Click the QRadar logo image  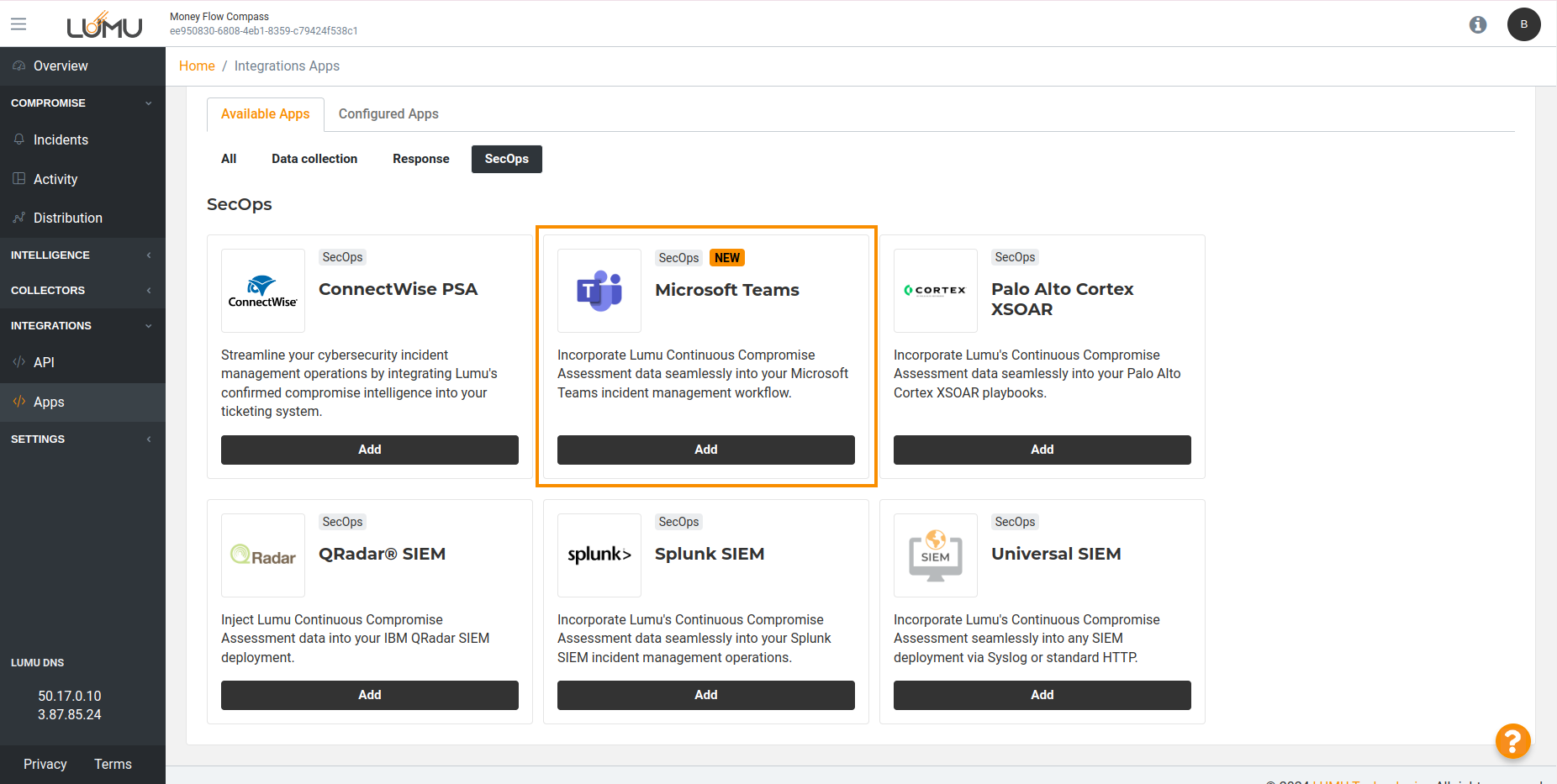262,555
